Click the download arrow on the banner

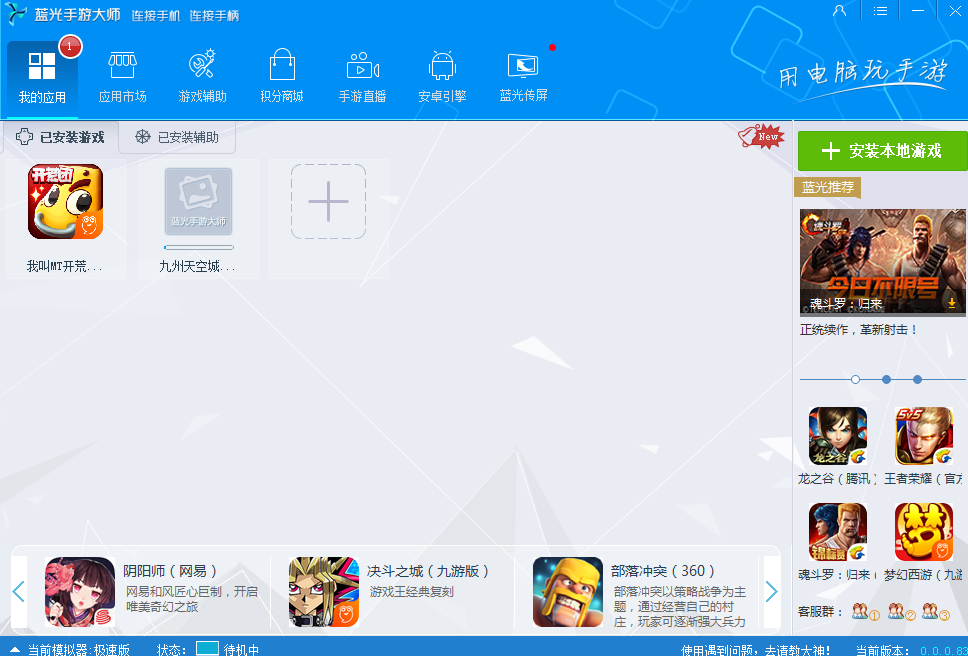pyautogui.click(x=953, y=303)
